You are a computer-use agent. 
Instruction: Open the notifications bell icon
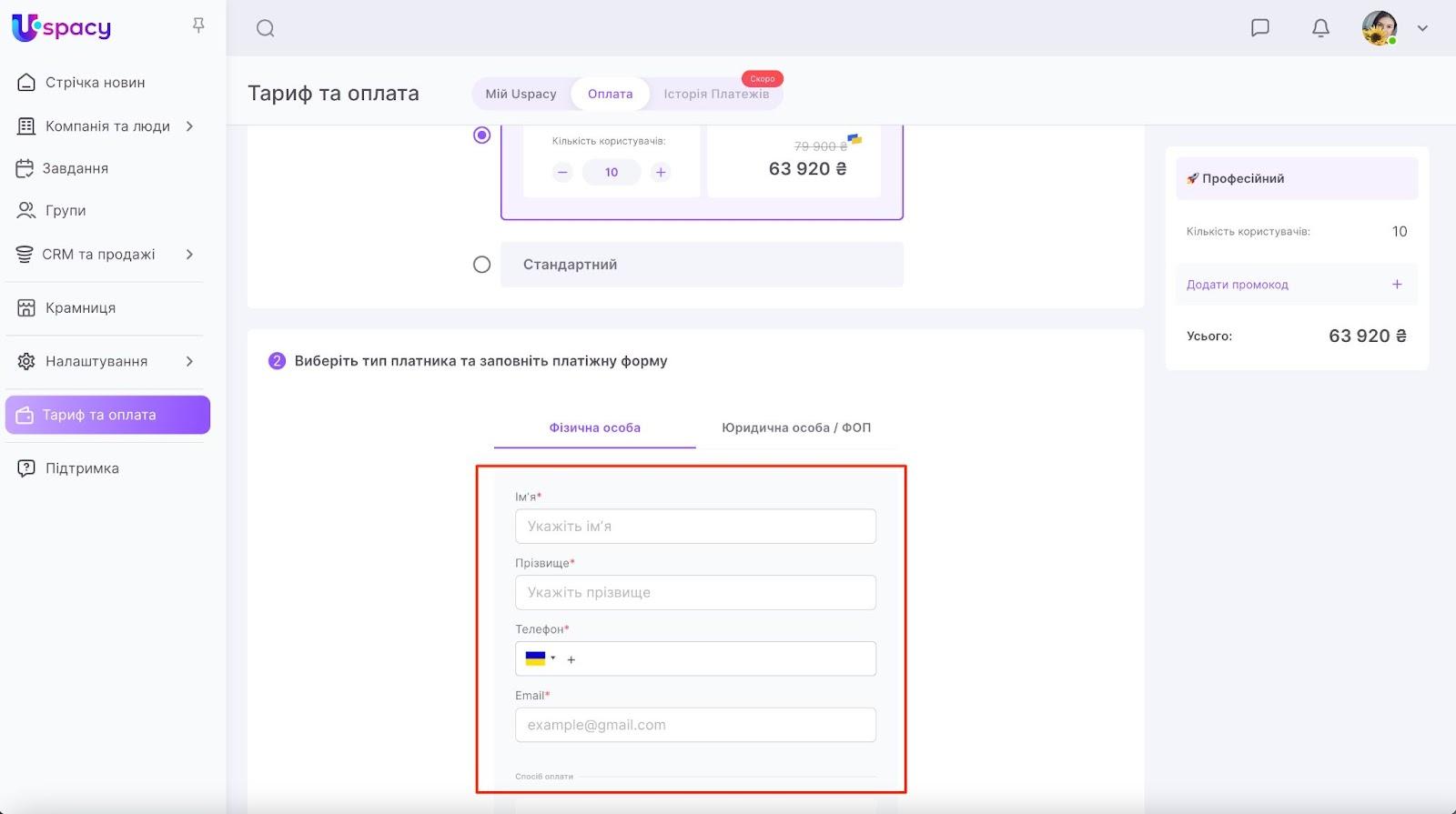pyautogui.click(x=1320, y=28)
